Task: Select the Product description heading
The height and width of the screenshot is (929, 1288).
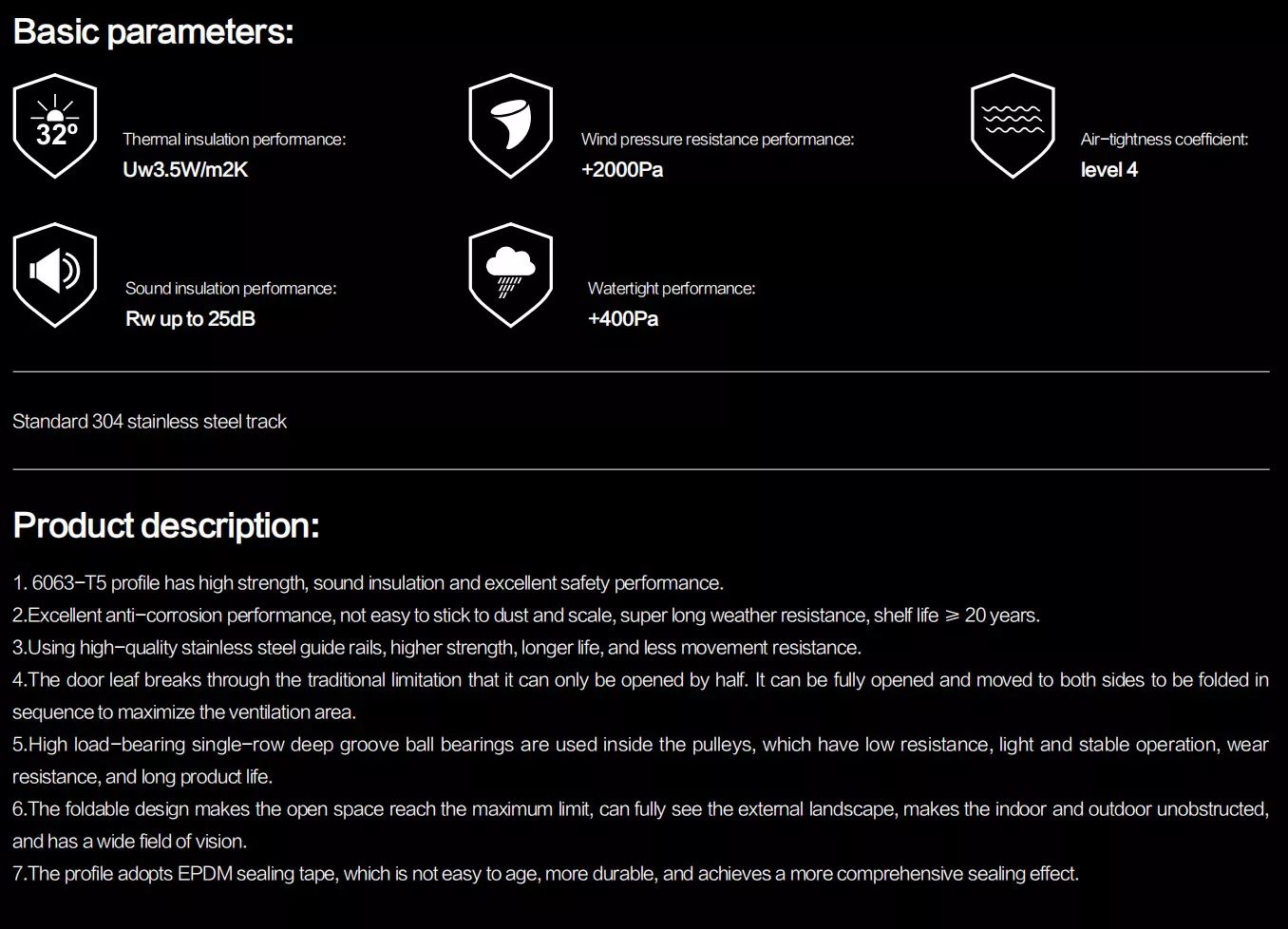Action: pyautogui.click(x=166, y=525)
